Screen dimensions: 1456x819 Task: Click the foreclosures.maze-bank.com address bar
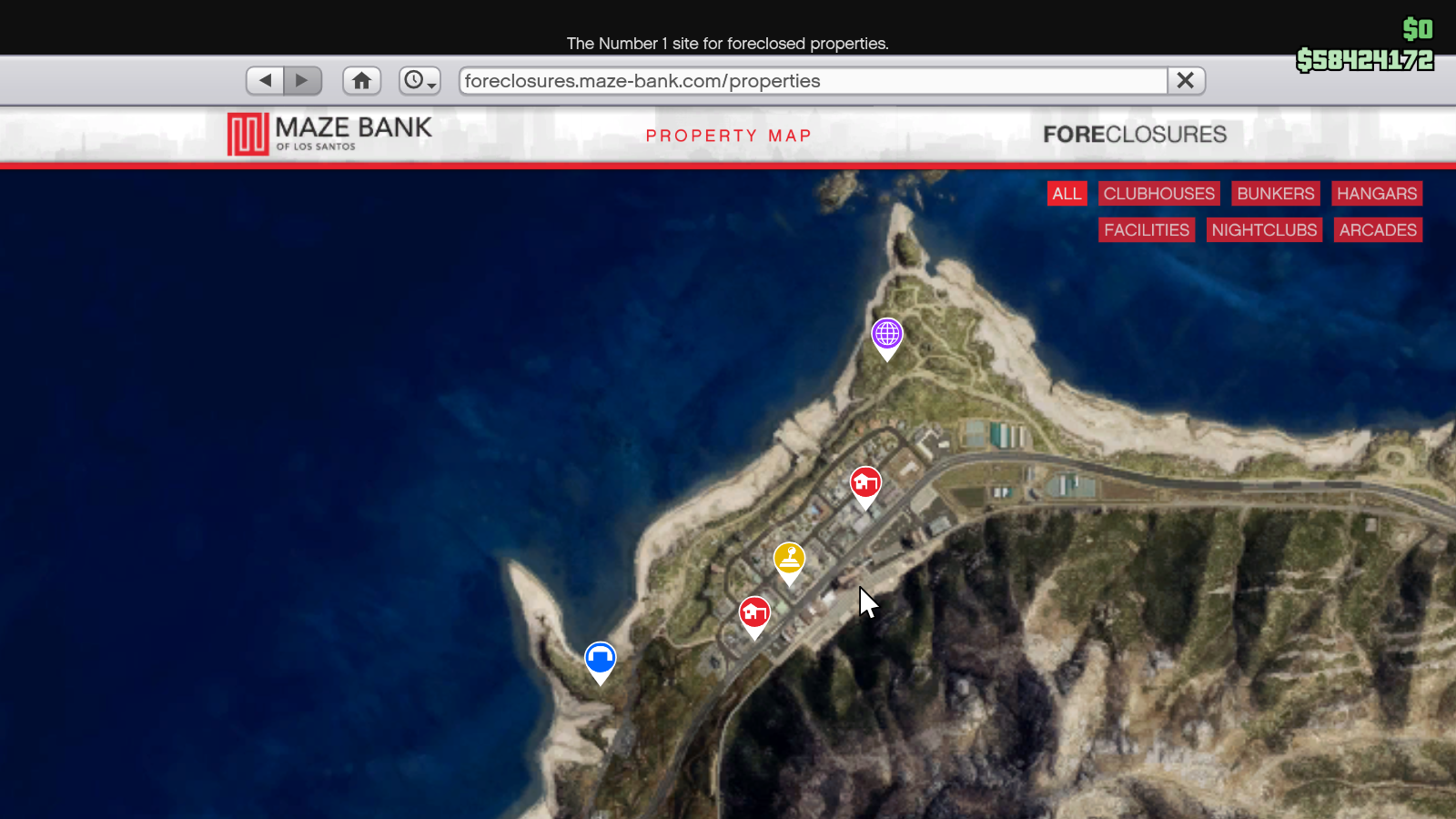(x=814, y=81)
